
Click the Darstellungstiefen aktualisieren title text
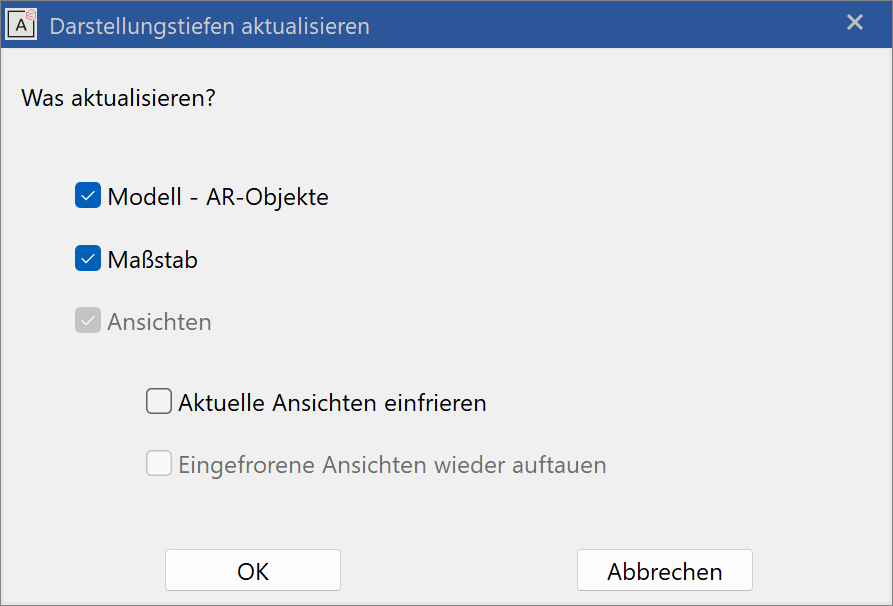[210, 26]
